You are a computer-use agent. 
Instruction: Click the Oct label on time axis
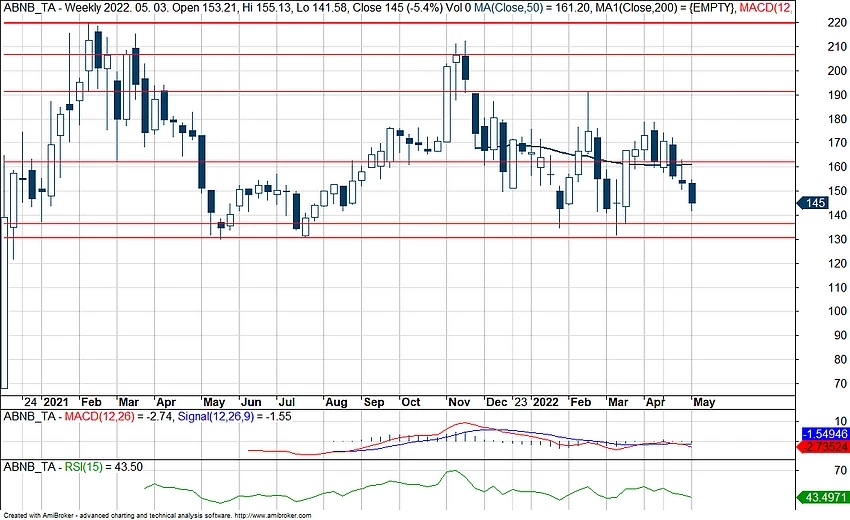[410, 402]
